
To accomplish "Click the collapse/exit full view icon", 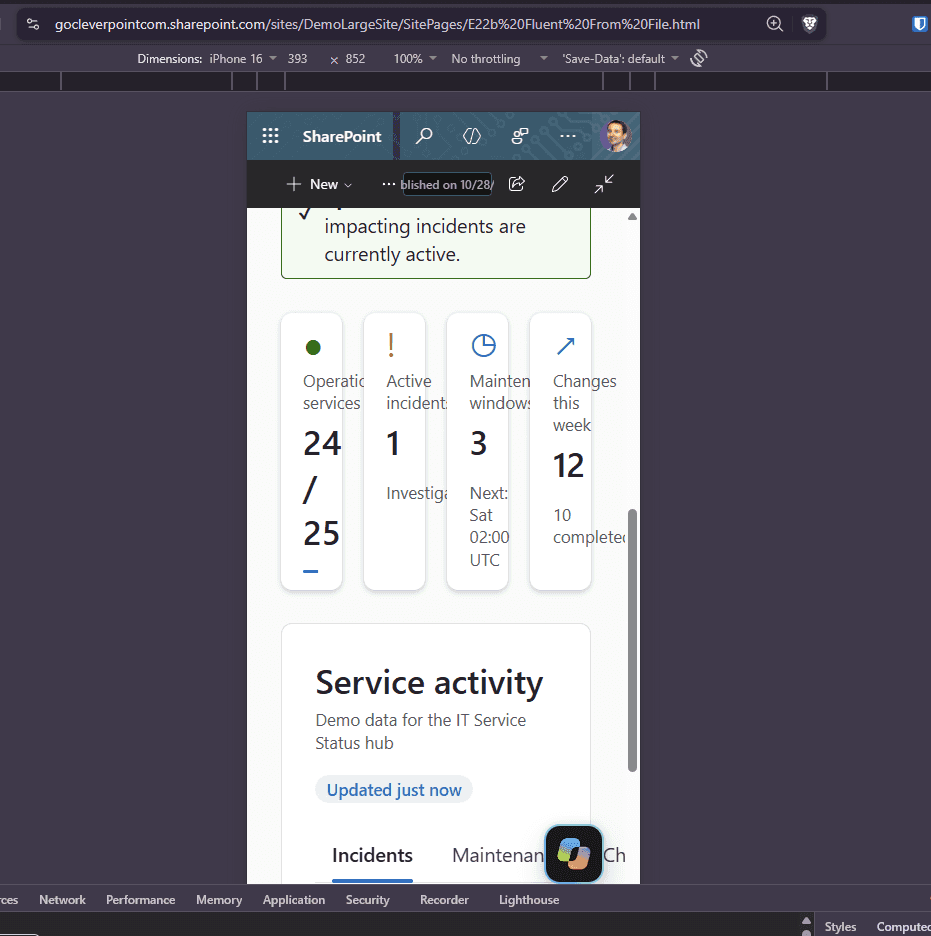I will tap(604, 184).
